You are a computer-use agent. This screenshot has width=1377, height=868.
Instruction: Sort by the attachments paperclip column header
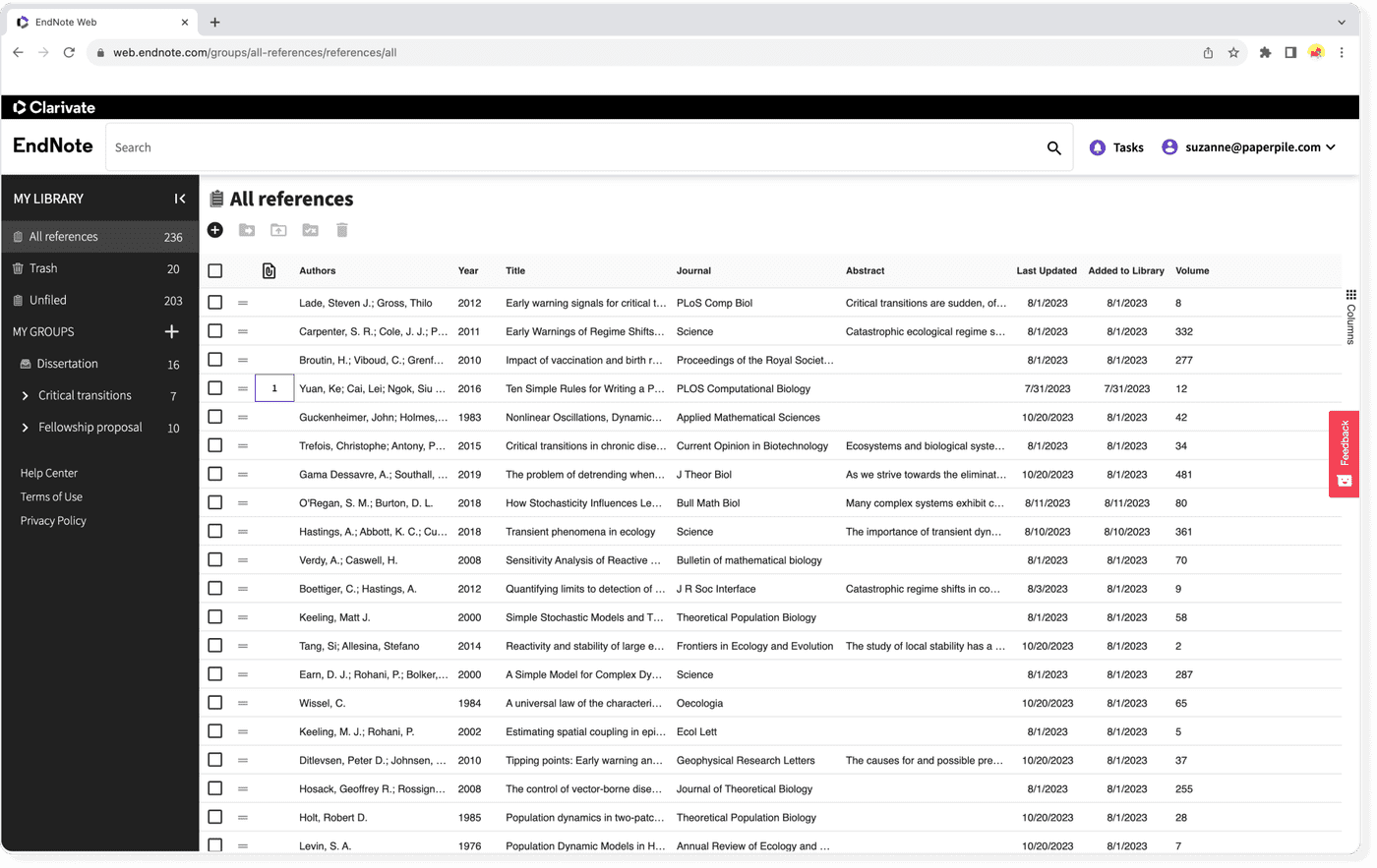pos(269,270)
